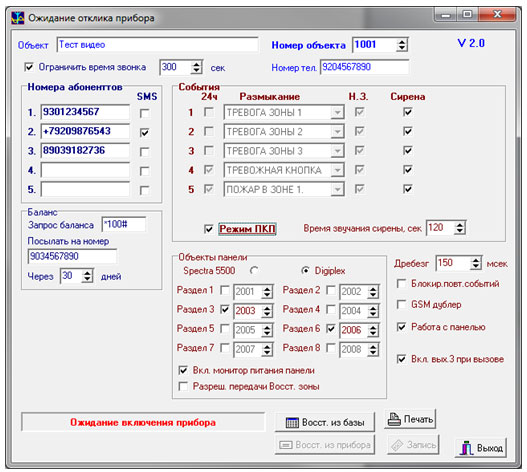Select the Spectra 5500 radio button
The image size is (527, 472).
[254, 270]
